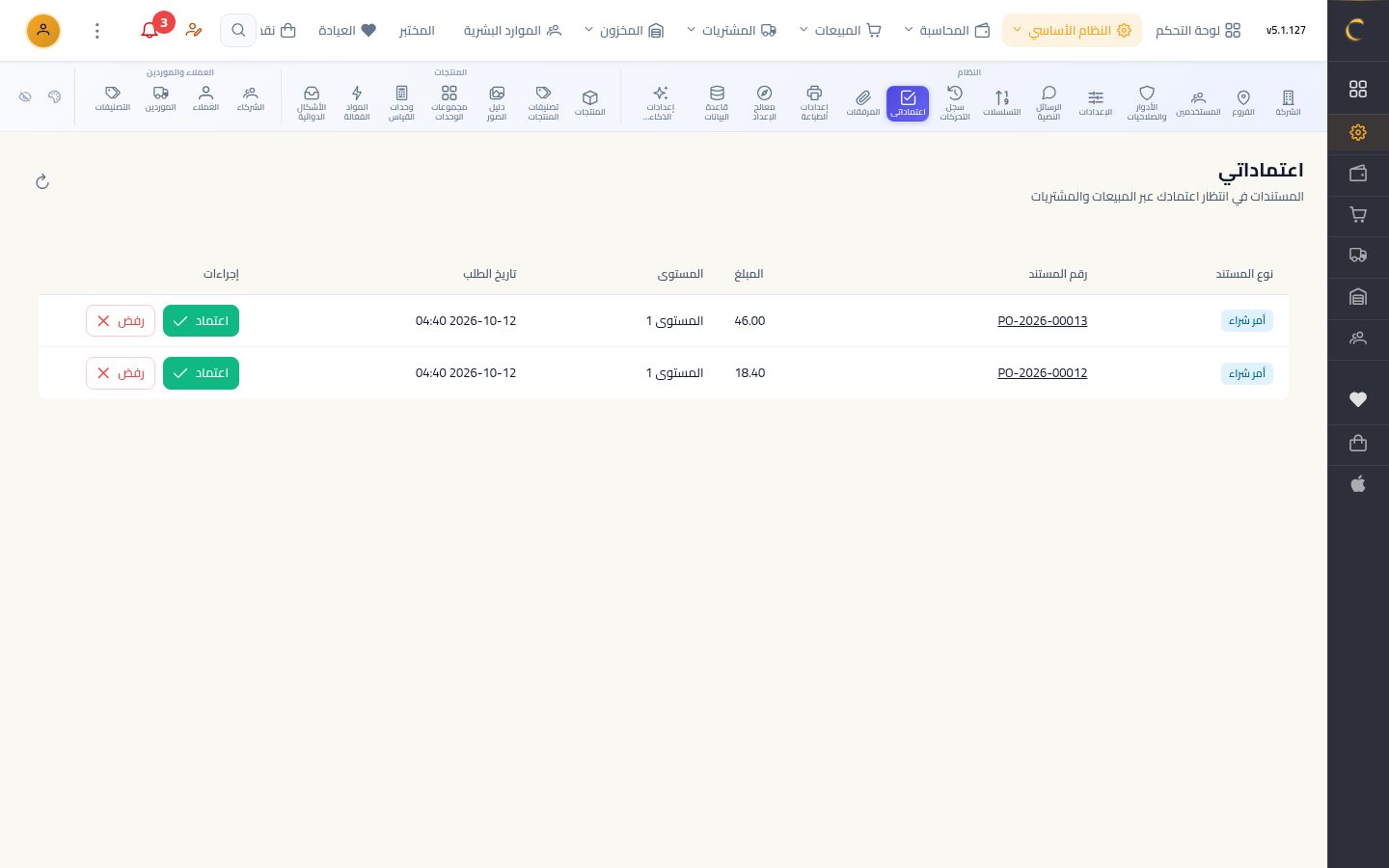
Task: Open المختبر (Lab) menu item
Action: coord(417,30)
